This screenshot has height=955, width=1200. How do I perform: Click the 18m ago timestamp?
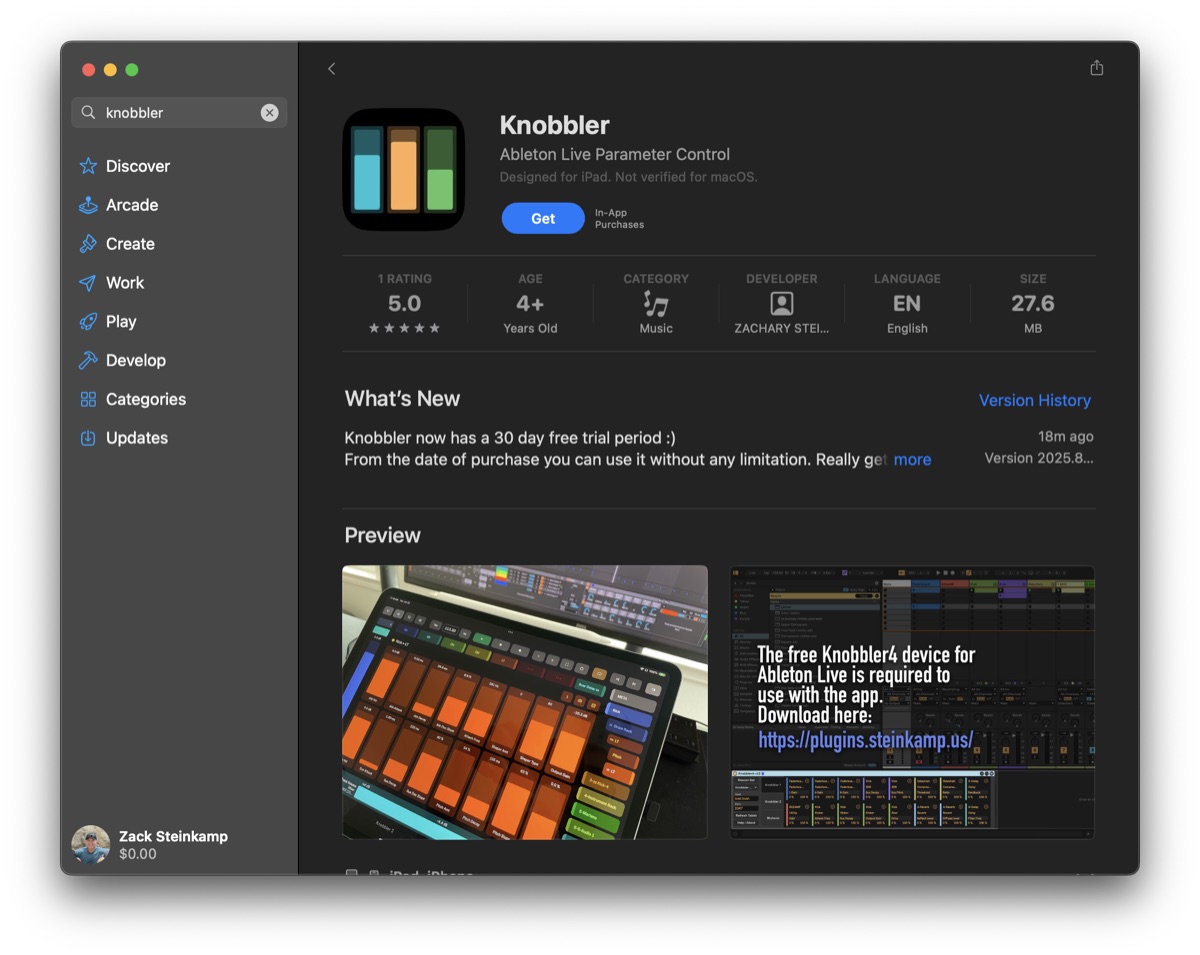[1065, 437]
